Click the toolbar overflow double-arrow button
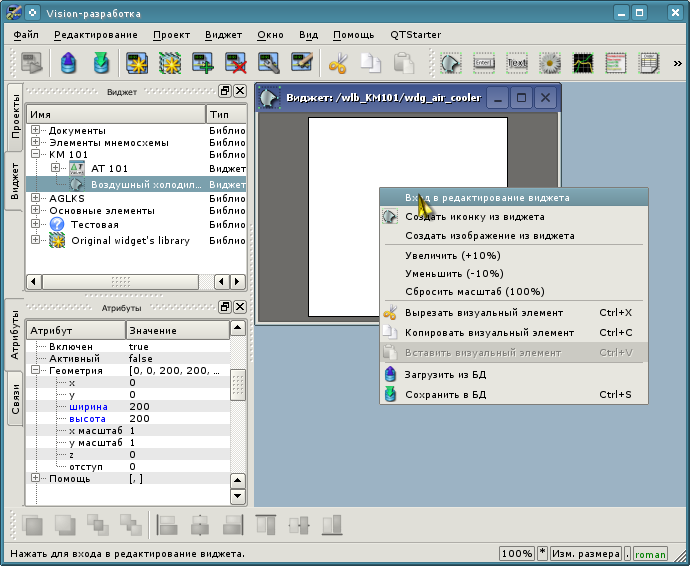Image resolution: width=690 pixels, height=566 pixels. 679,63
